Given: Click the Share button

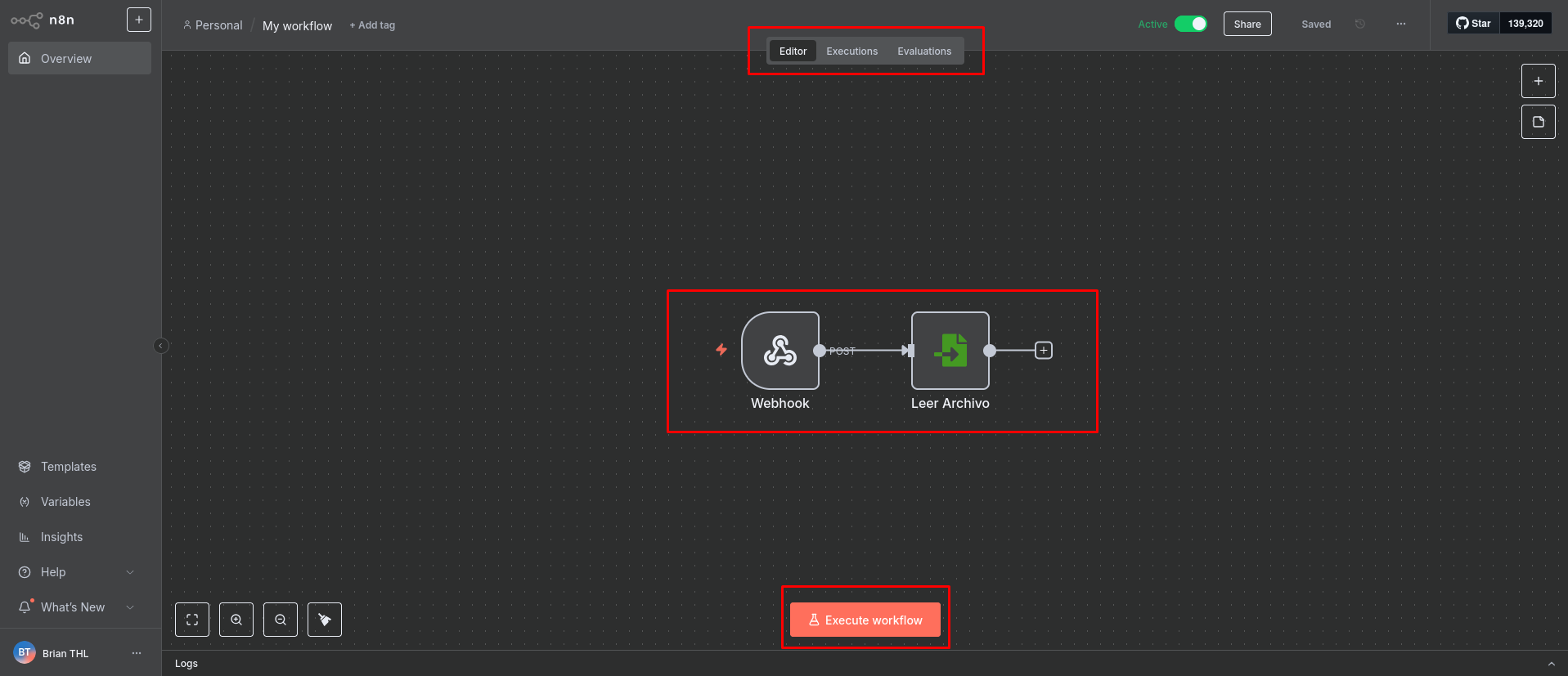Looking at the screenshot, I should click(x=1247, y=24).
